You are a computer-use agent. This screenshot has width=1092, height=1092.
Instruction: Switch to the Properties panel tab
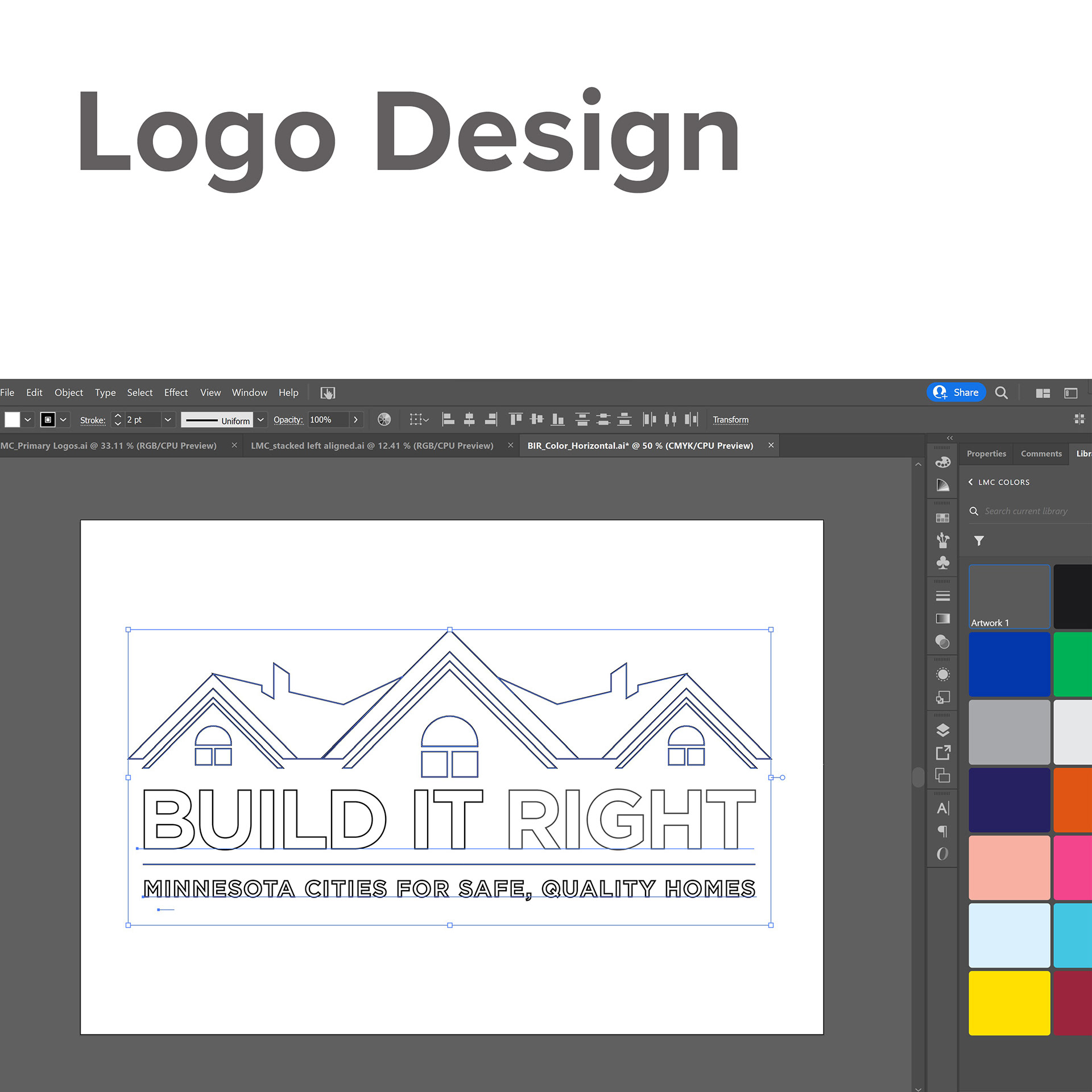pos(986,453)
